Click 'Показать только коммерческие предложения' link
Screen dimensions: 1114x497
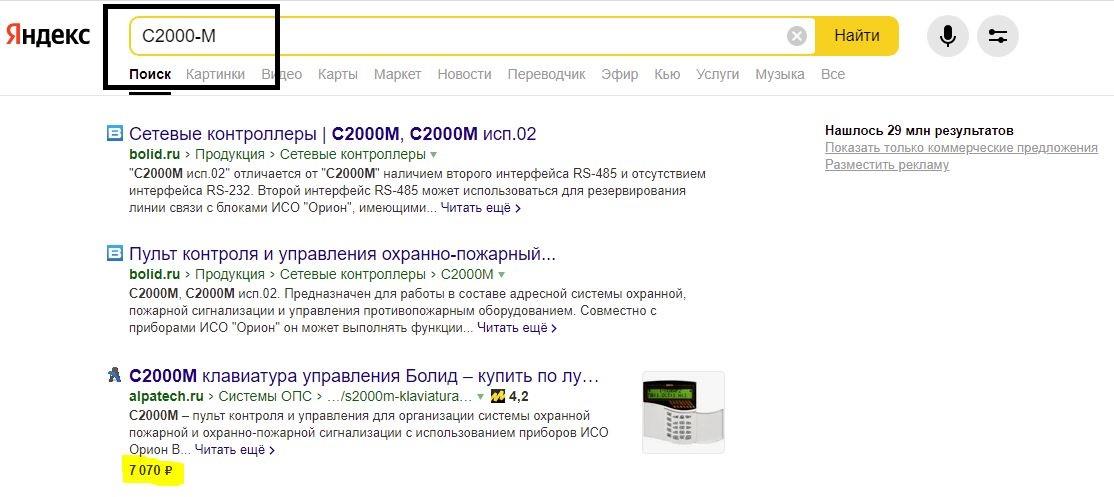point(960,148)
